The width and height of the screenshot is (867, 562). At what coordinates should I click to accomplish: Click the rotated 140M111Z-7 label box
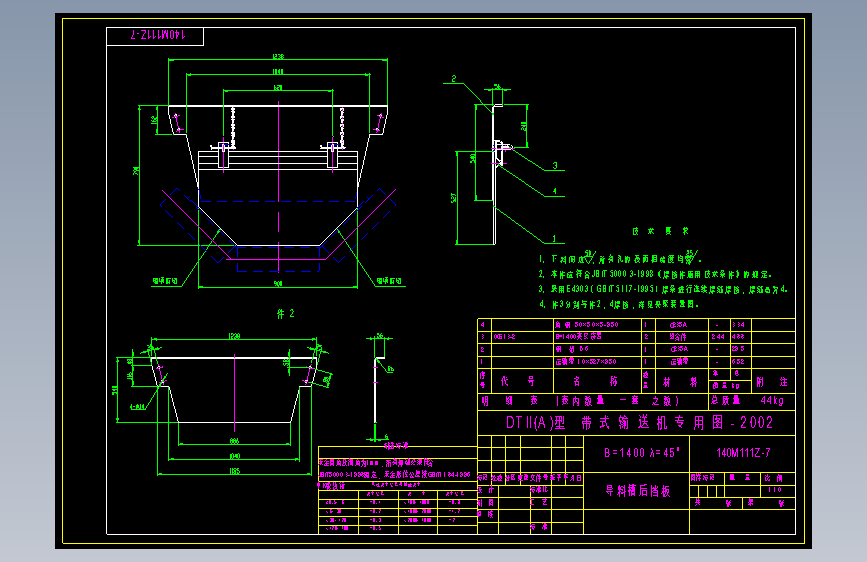[155, 36]
